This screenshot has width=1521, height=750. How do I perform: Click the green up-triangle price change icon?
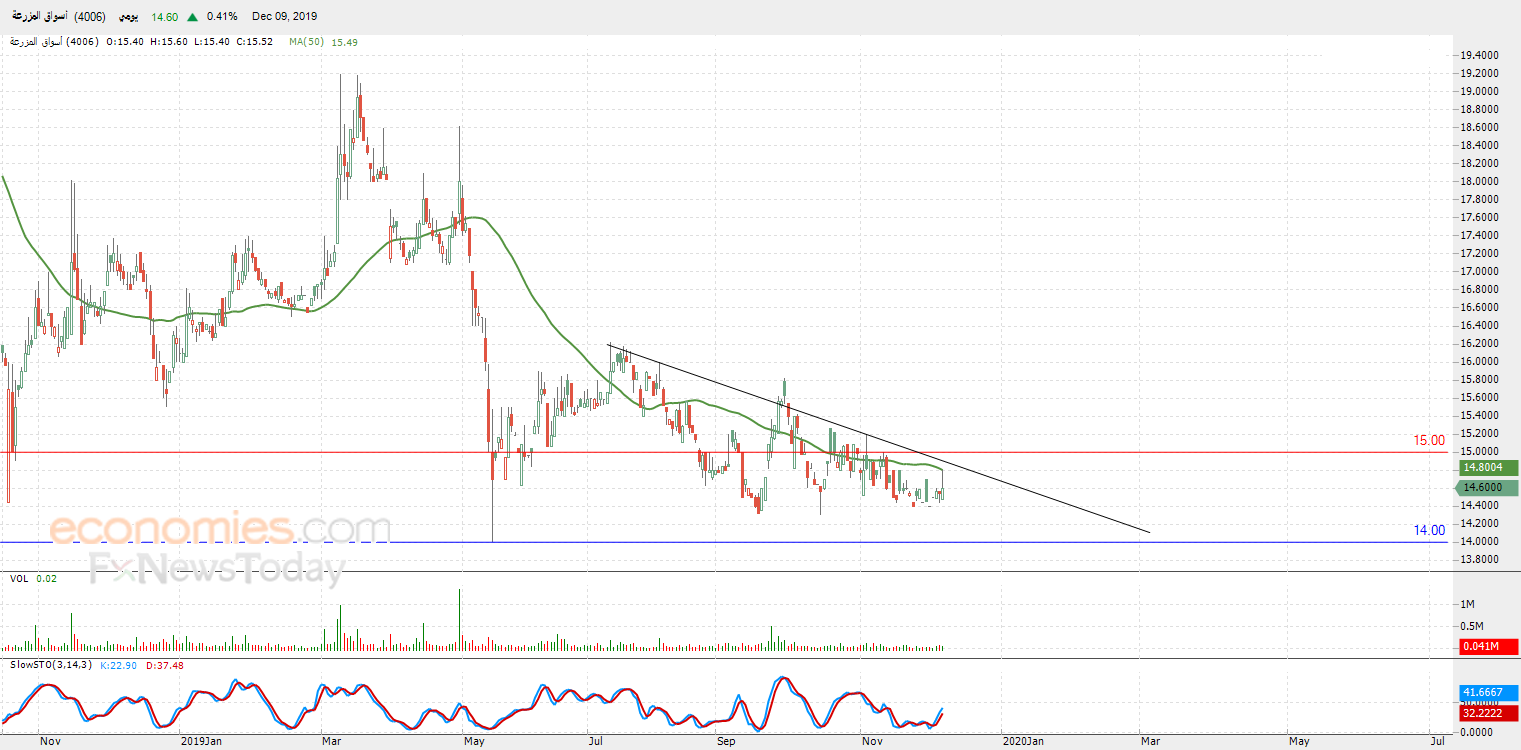[x=192, y=17]
